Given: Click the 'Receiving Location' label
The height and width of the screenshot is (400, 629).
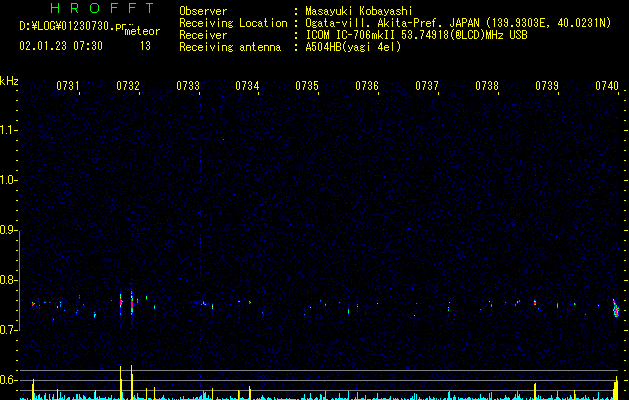Looking at the screenshot, I should (233, 23).
